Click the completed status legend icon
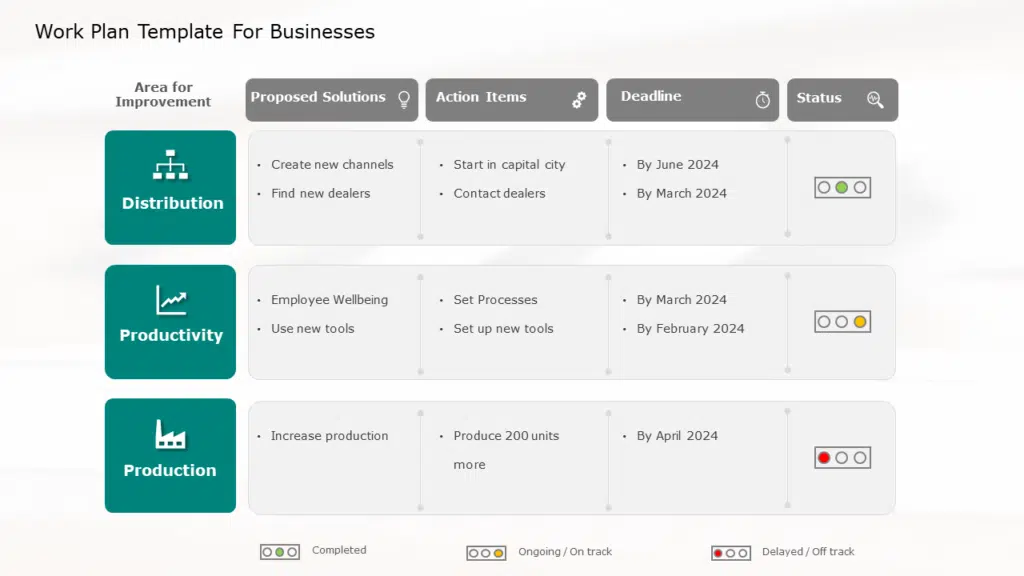The height and width of the screenshot is (576, 1024). (280, 551)
